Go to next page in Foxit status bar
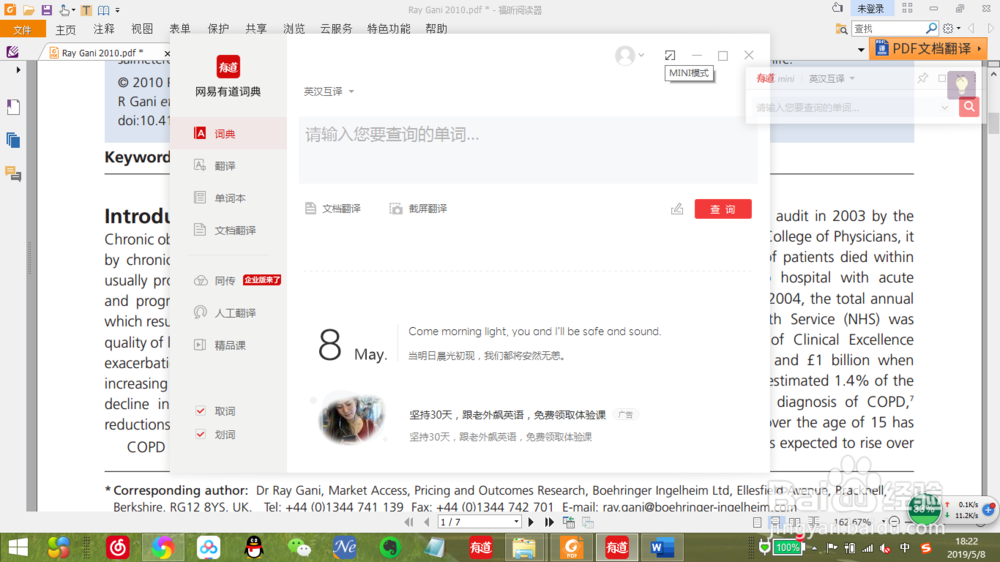Image resolution: width=1000 pixels, height=562 pixels. [x=531, y=522]
